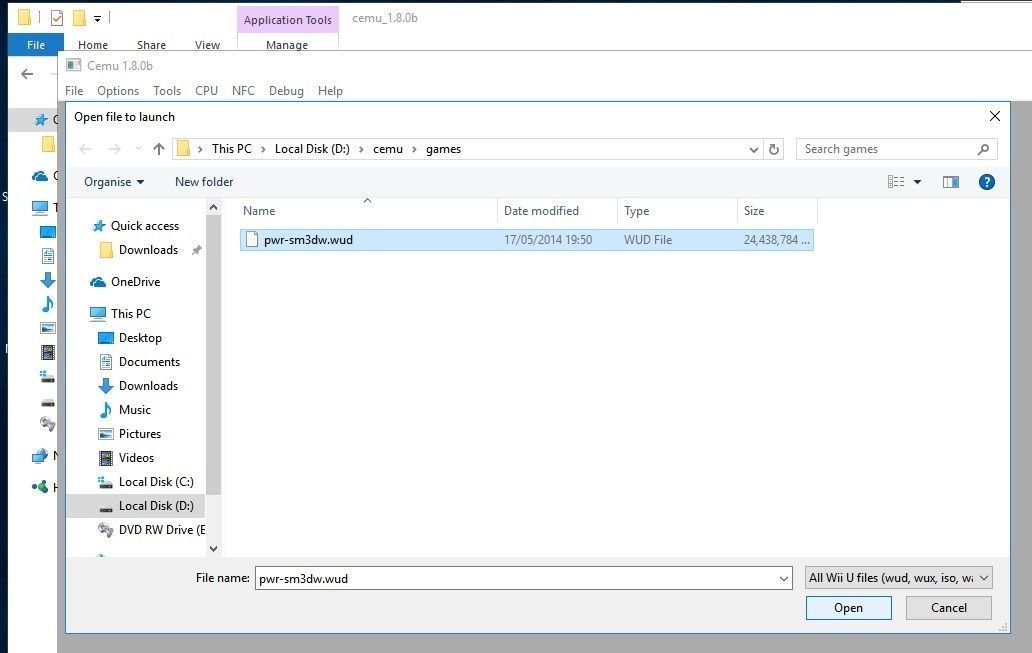Click the Pictures icon in tree

pyautogui.click(x=105, y=434)
